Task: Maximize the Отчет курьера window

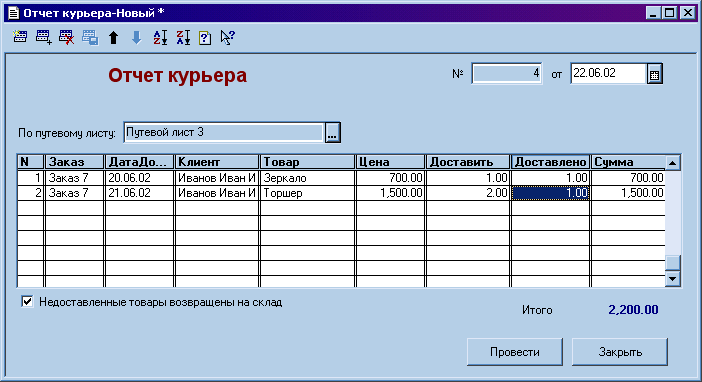Action: tap(670, 13)
